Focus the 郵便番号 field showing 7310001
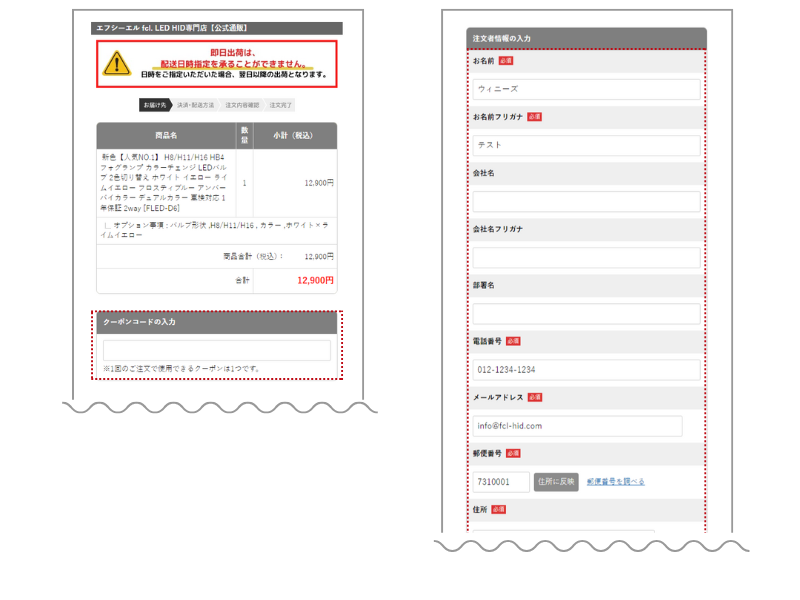Image resolution: width=800 pixels, height=600 pixels. (501, 482)
